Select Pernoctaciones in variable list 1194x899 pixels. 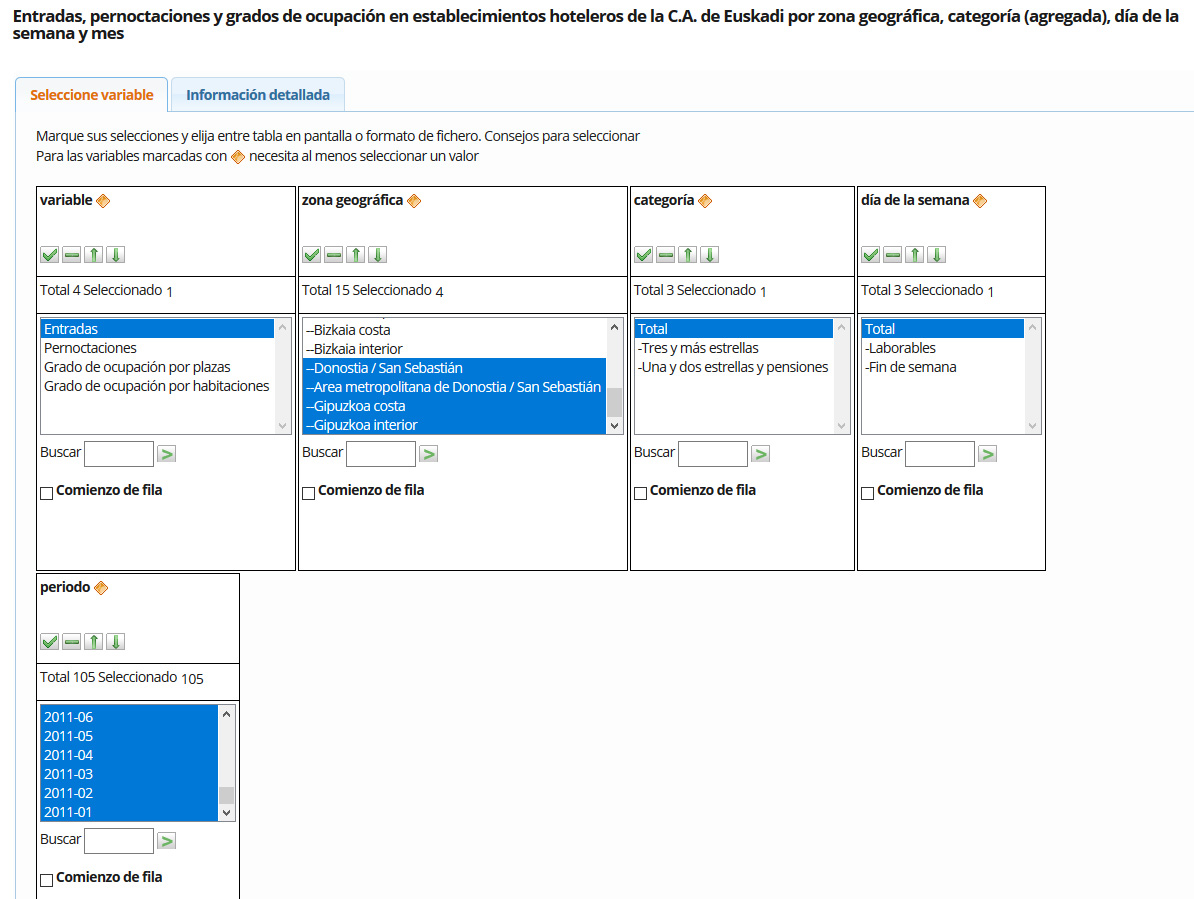tap(90, 348)
